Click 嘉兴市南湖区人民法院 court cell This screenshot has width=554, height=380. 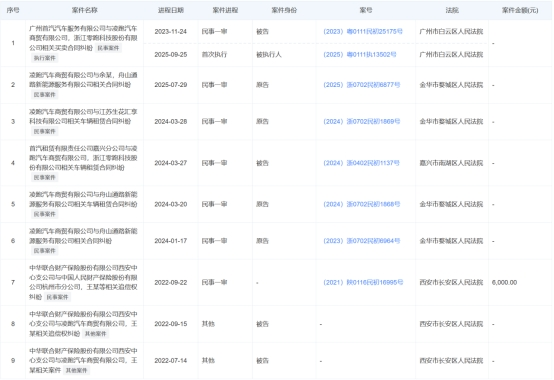pyautogui.click(x=451, y=163)
